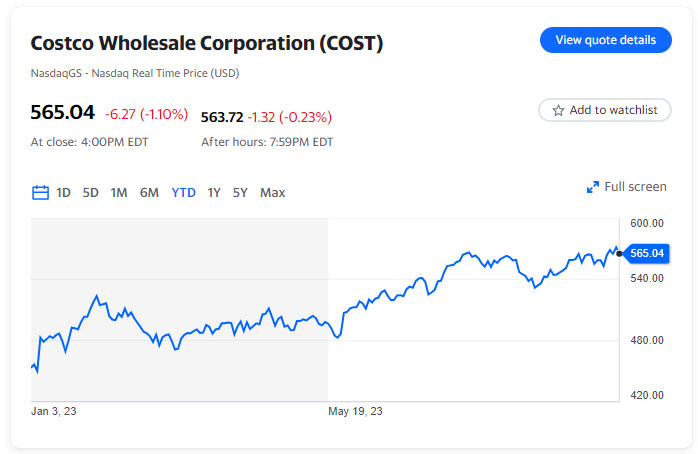698x454 pixels.
Task: Click the star icon for watchlist
Action: (559, 110)
